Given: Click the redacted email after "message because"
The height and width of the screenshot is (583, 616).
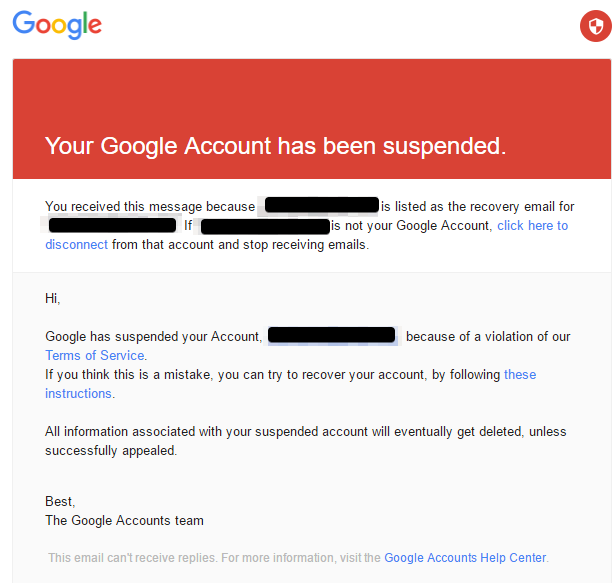Looking at the screenshot, I should click(x=321, y=206).
